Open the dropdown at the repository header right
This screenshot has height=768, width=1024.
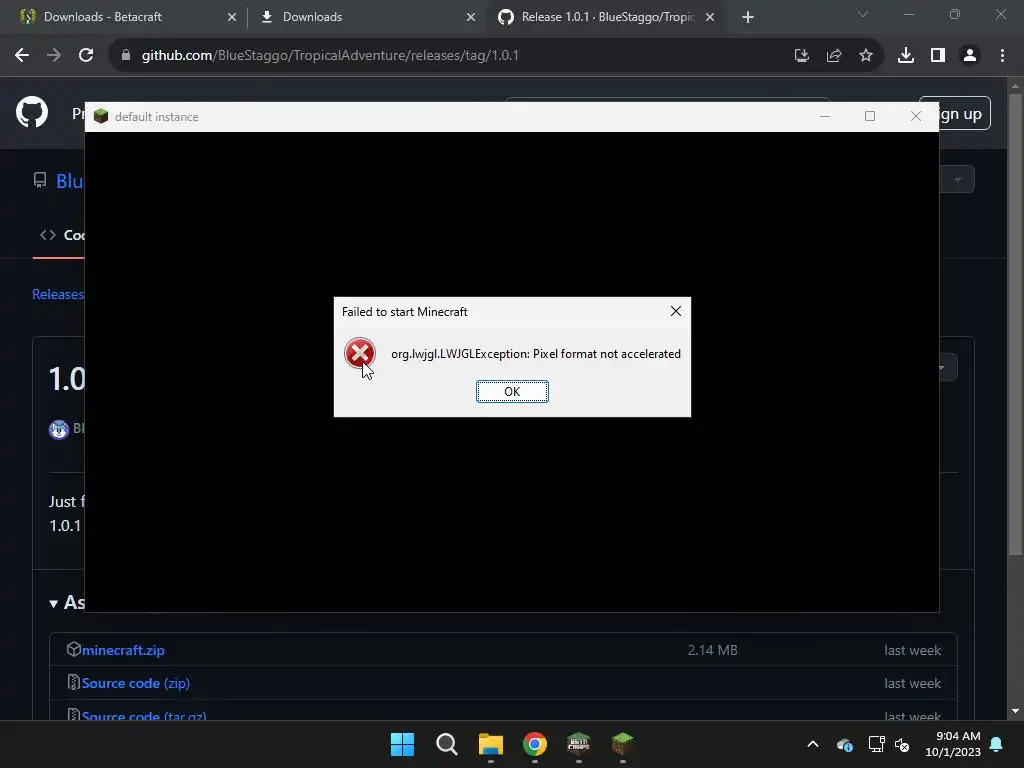coord(957,180)
